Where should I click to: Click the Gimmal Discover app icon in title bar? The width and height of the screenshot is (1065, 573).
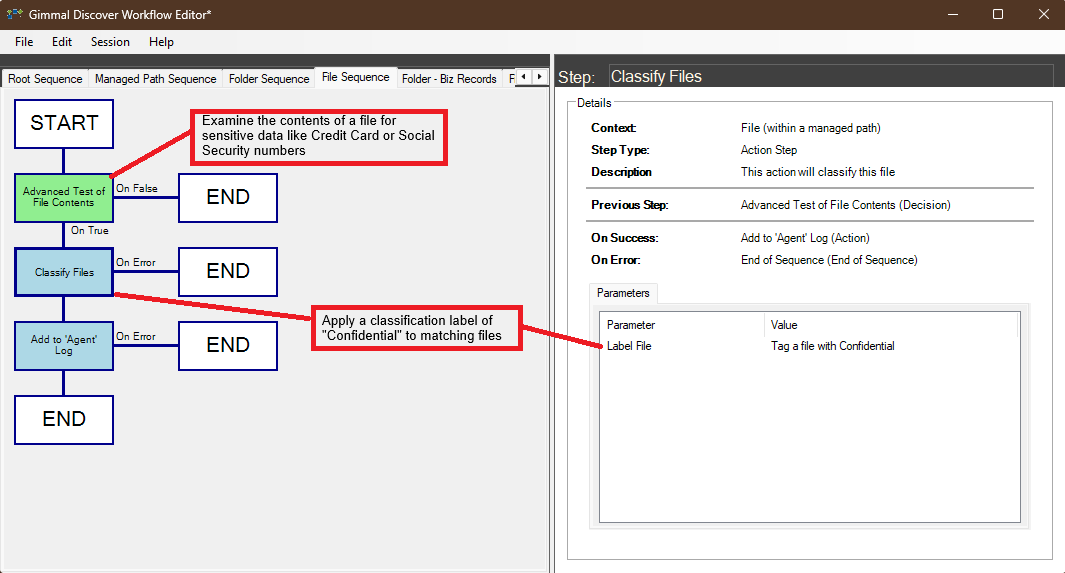(15, 15)
